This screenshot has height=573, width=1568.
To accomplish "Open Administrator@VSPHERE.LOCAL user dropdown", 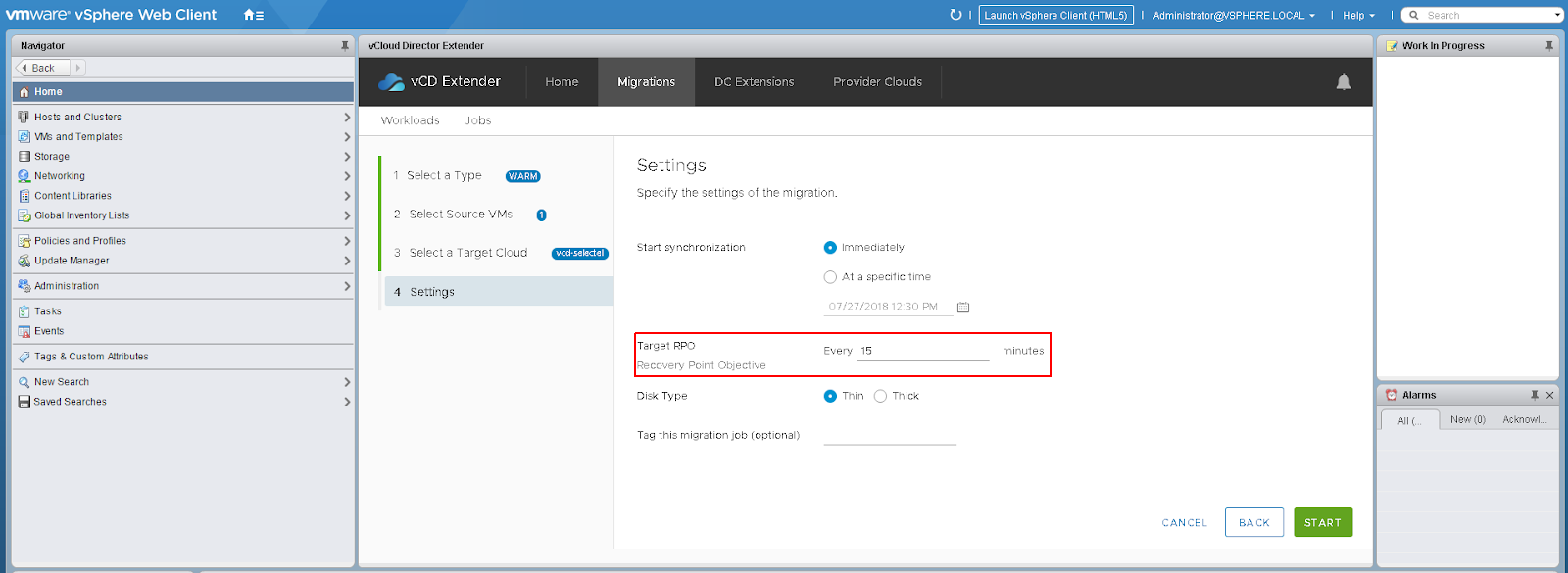I will 1234,15.
